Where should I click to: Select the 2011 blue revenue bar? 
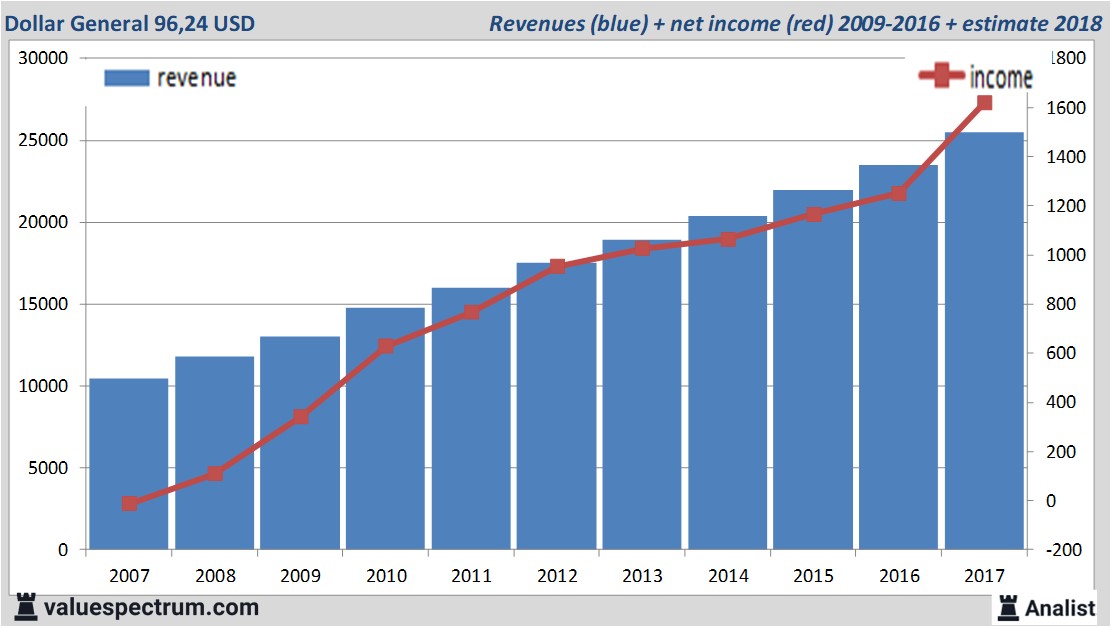(x=471, y=419)
